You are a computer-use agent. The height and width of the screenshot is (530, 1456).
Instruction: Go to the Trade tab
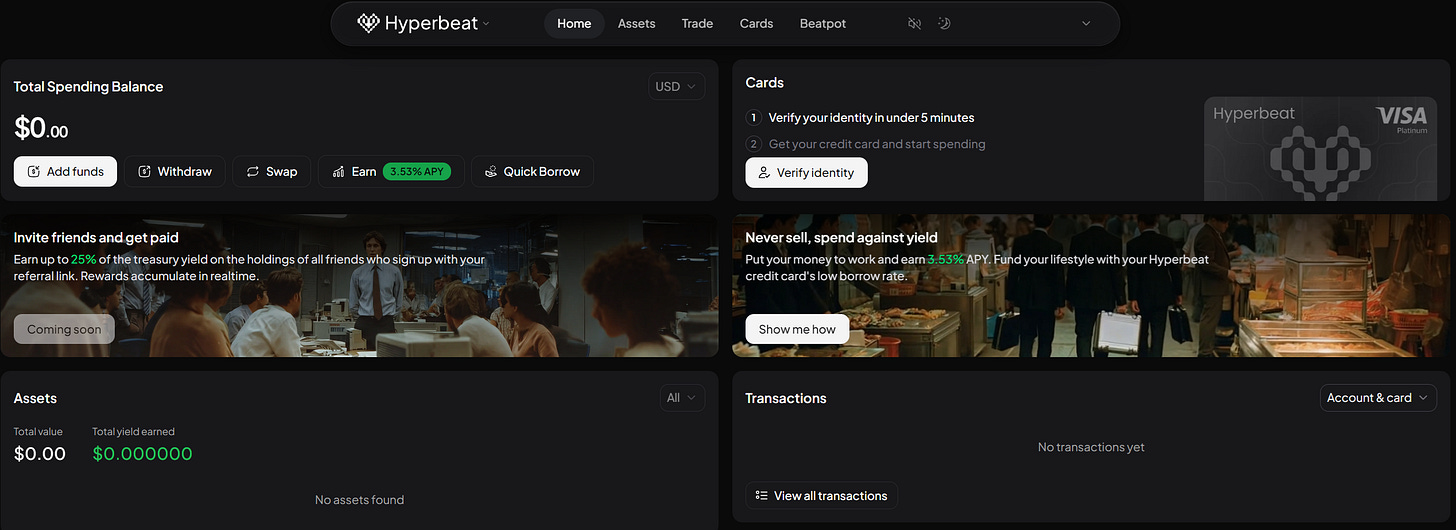point(697,23)
